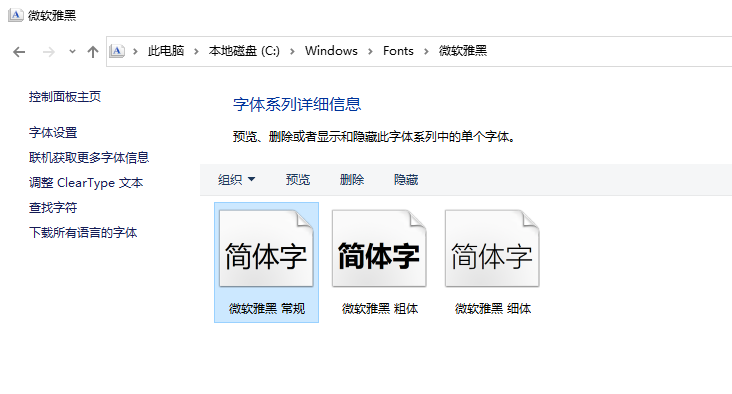
Task: Click 联机获取更多字体信息 link
Action: [89, 158]
